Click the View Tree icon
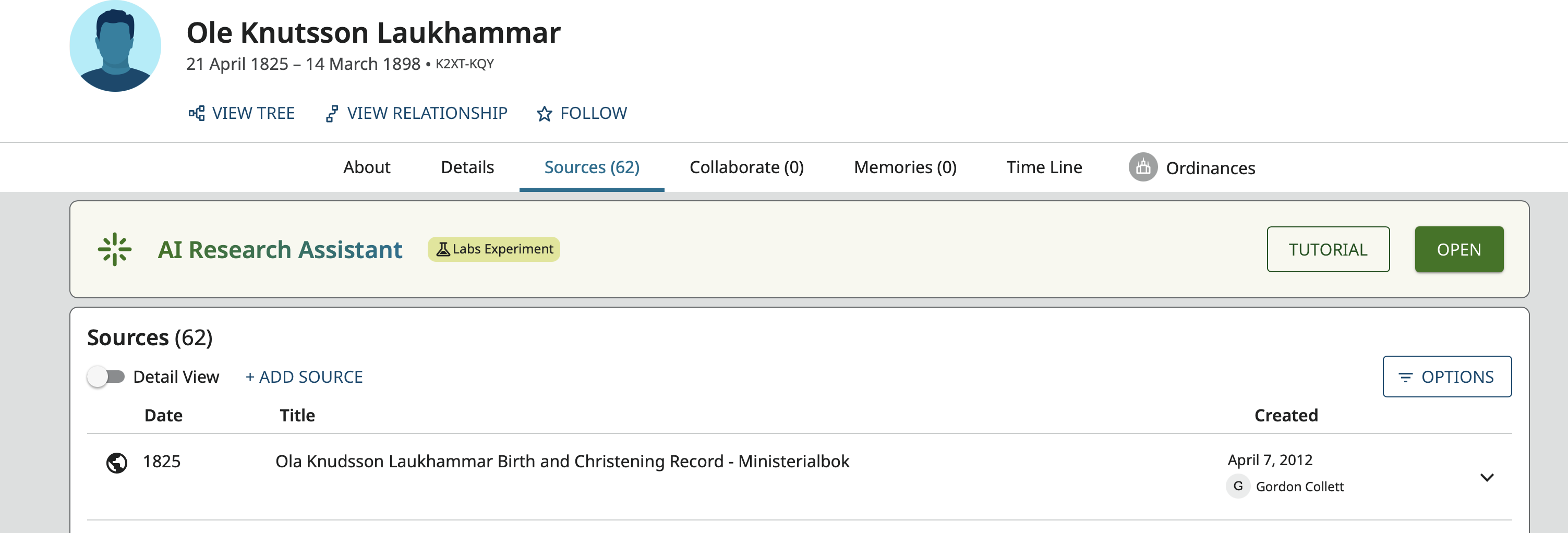The height and width of the screenshot is (533, 1568). coord(196,113)
